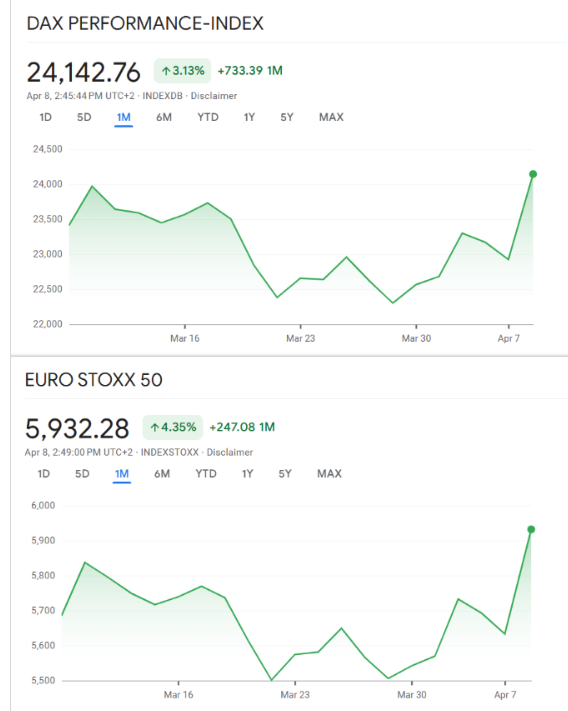Viewport: 568px width, 711px height.
Task: Select Euro Stoxx 50 1D tab
Action: click(x=44, y=474)
